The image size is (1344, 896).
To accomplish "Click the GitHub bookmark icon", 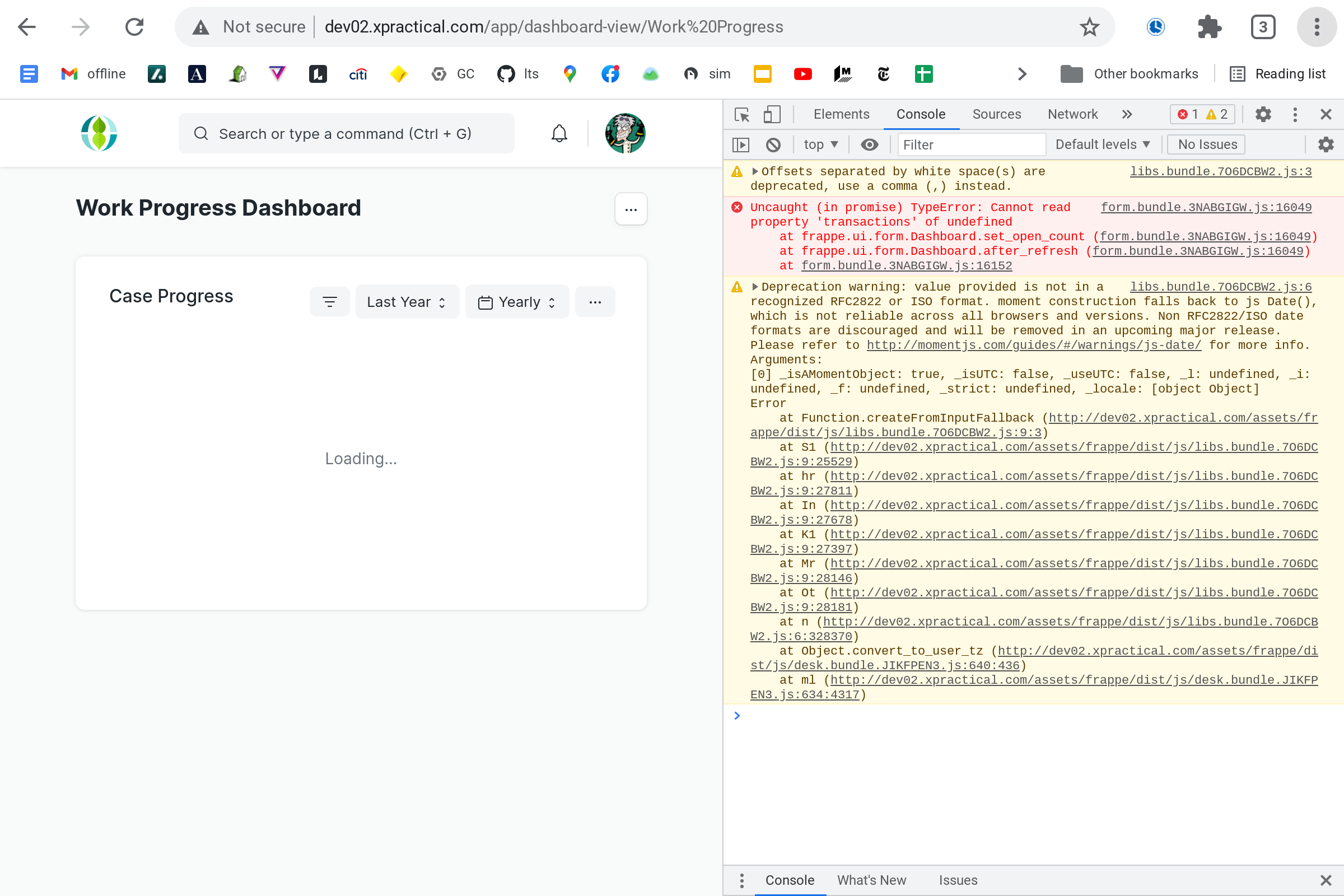I will click(505, 74).
